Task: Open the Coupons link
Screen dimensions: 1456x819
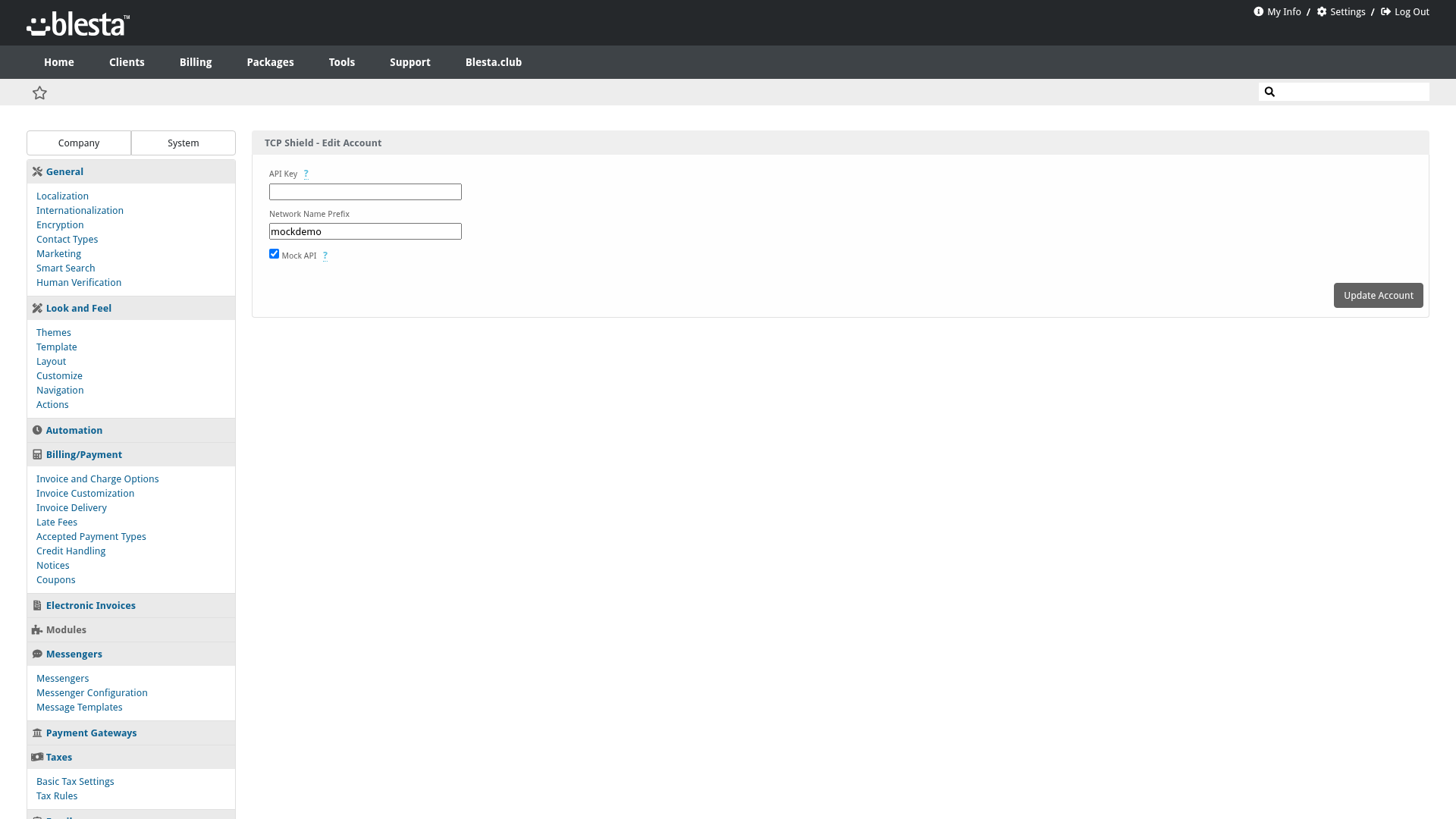Action: tap(56, 579)
